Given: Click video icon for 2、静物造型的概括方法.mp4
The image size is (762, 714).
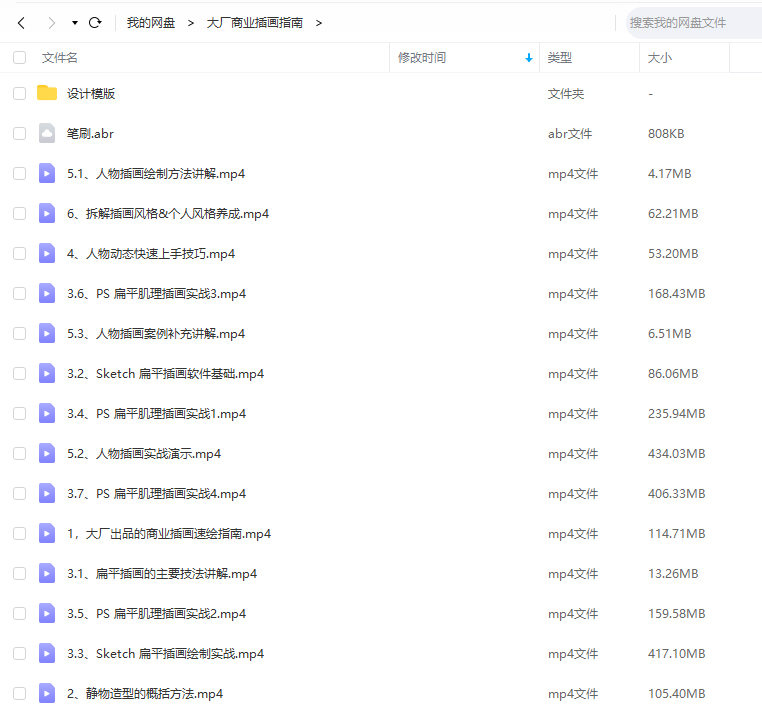Looking at the screenshot, I should click(47, 693).
